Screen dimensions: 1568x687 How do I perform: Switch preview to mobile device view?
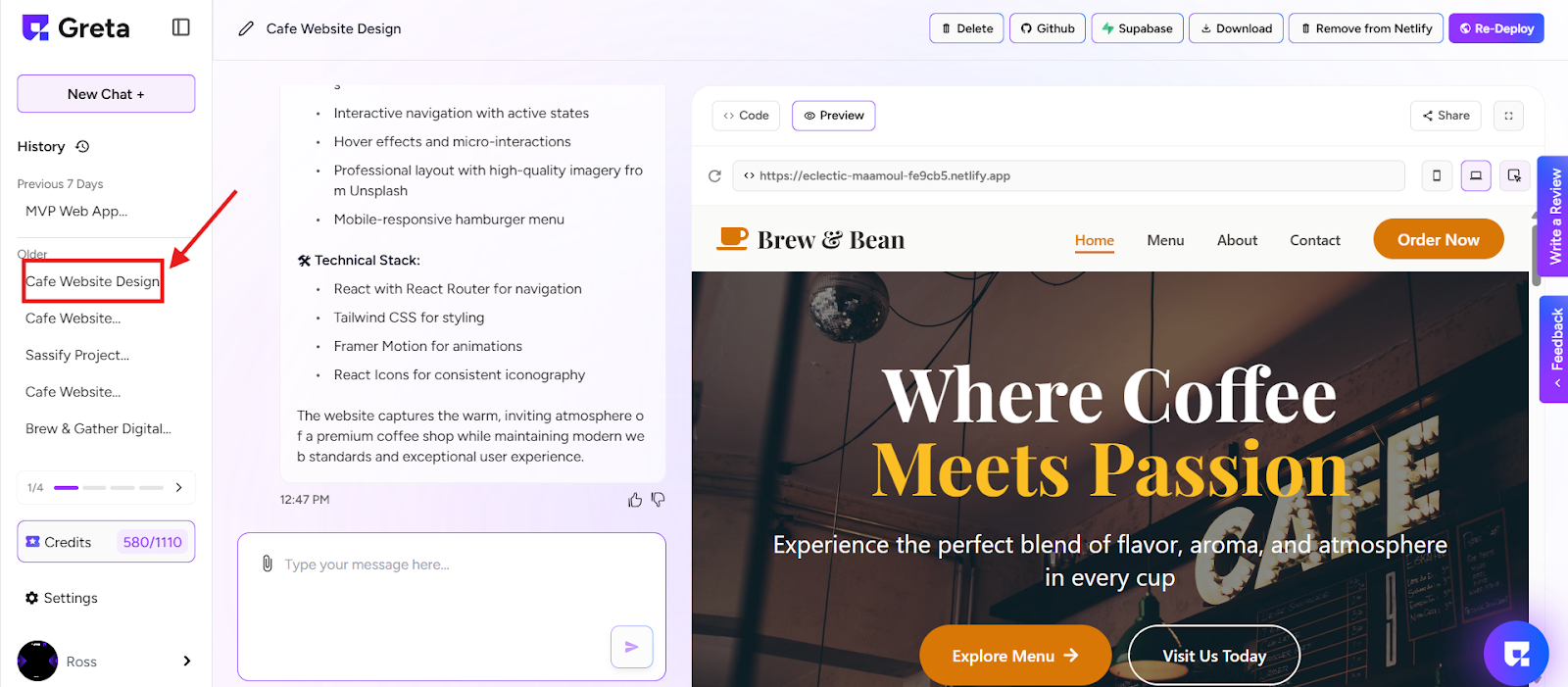click(1437, 175)
